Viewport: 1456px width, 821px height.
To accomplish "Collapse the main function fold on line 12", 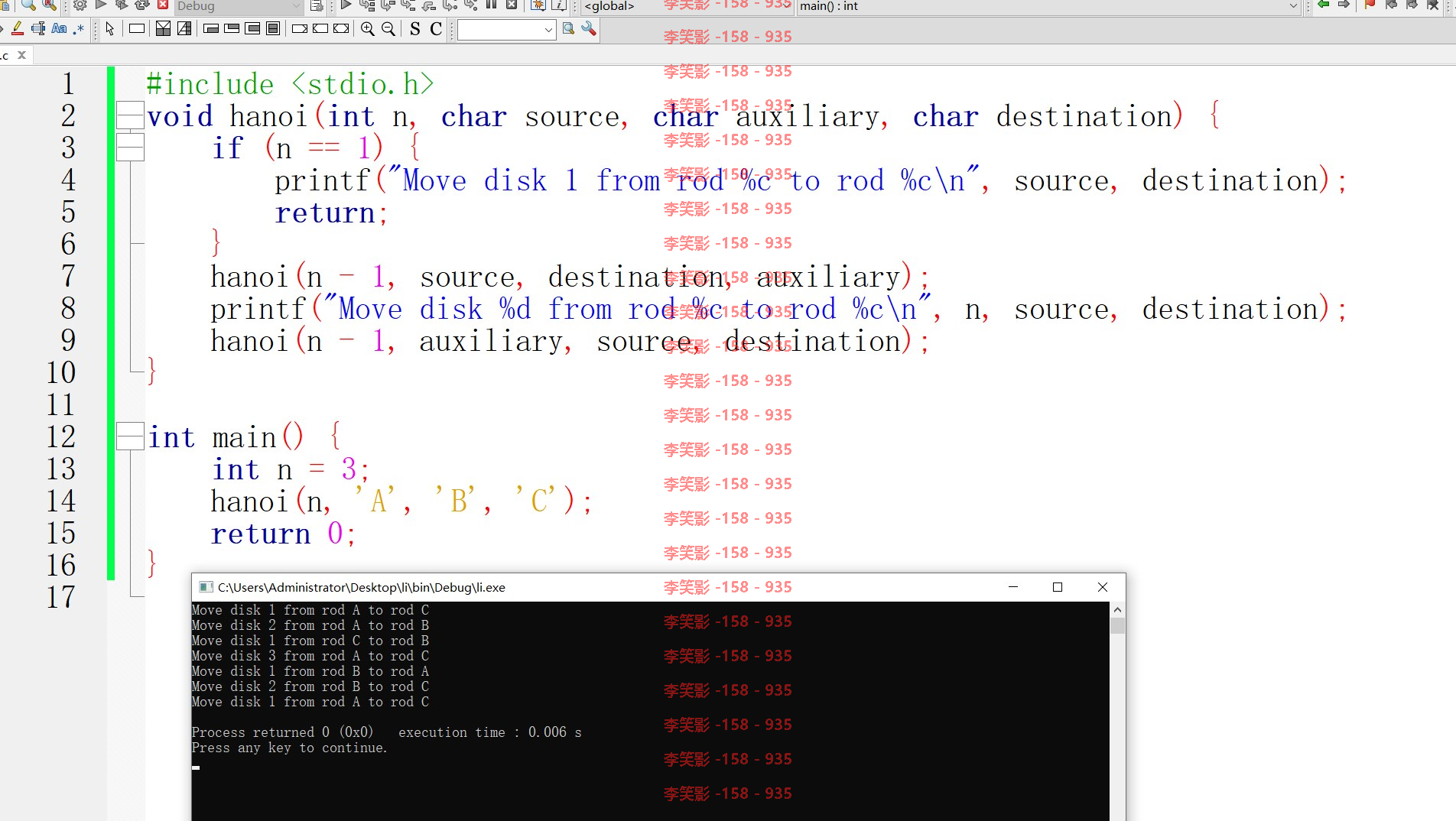I will [130, 436].
